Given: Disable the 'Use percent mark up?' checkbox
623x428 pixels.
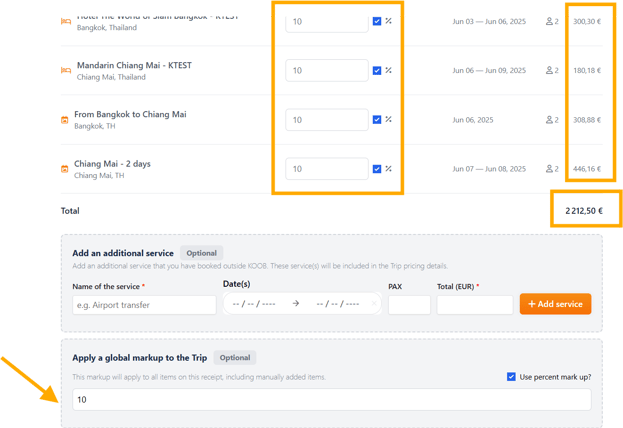Looking at the screenshot, I should pyautogui.click(x=512, y=377).
